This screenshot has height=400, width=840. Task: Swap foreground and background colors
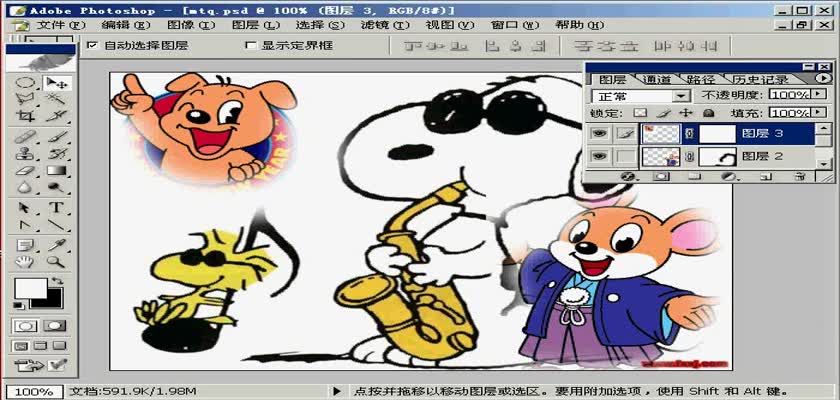point(58,281)
